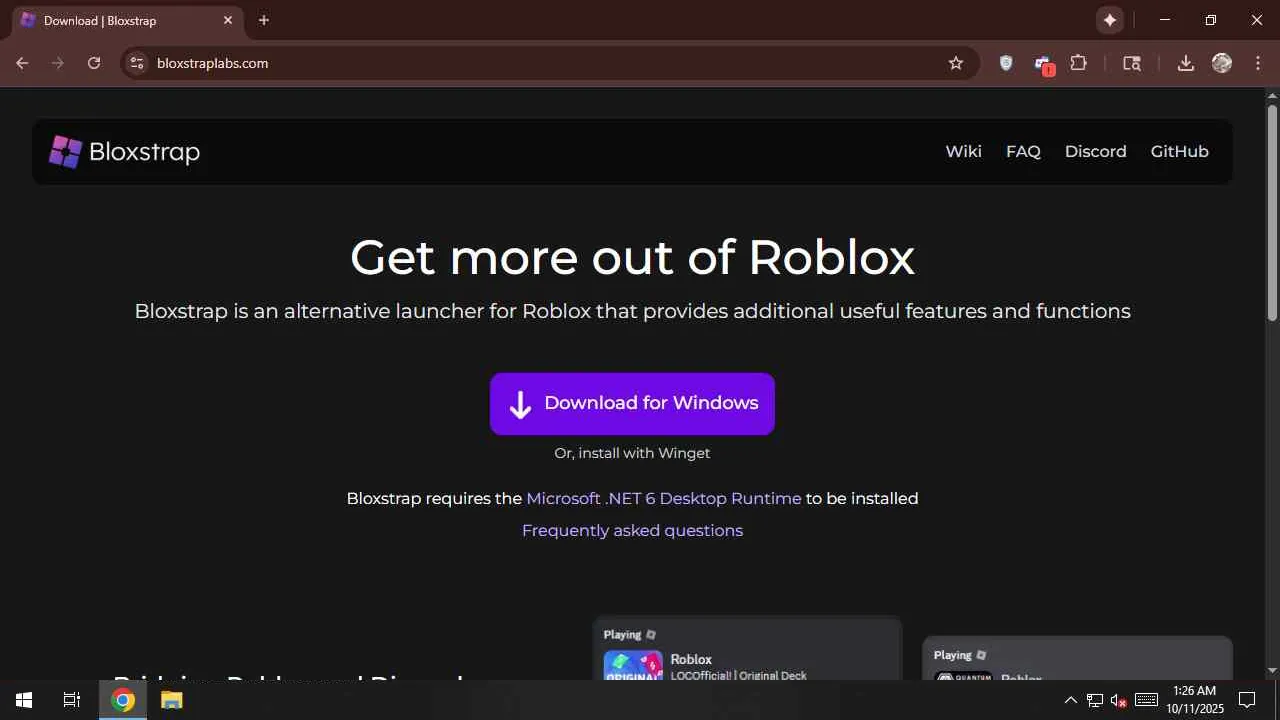Open the shield extension in Chrome toolbar
This screenshot has height=720, width=1280.
pos(1006,63)
